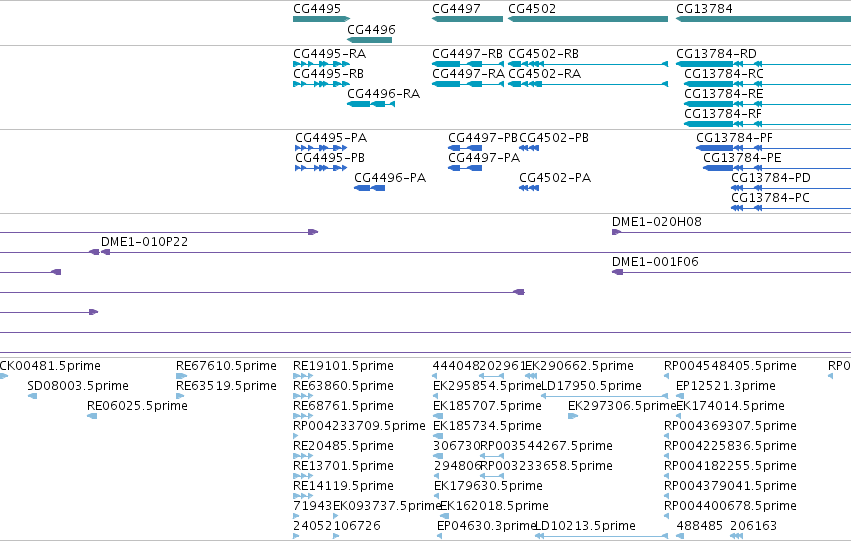Open the DME1-020H08 clone label
Viewport: 851px width, 541px height.
click(657, 221)
